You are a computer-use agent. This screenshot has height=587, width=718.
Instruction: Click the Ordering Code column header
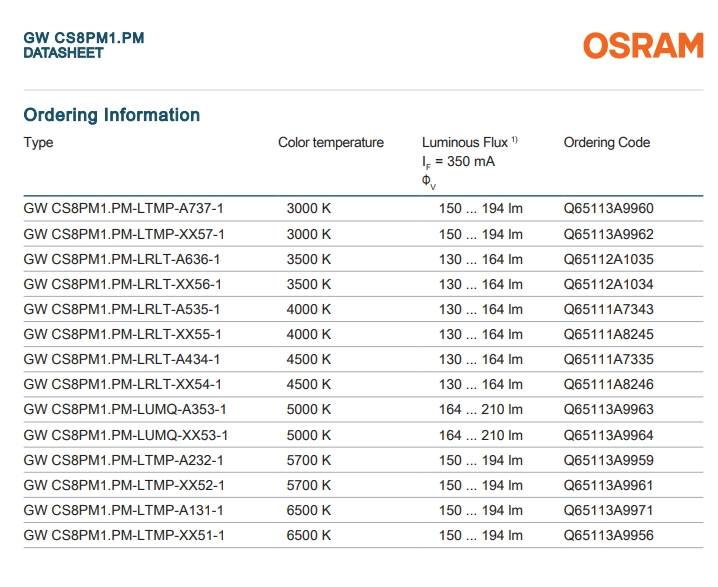point(607,142)
